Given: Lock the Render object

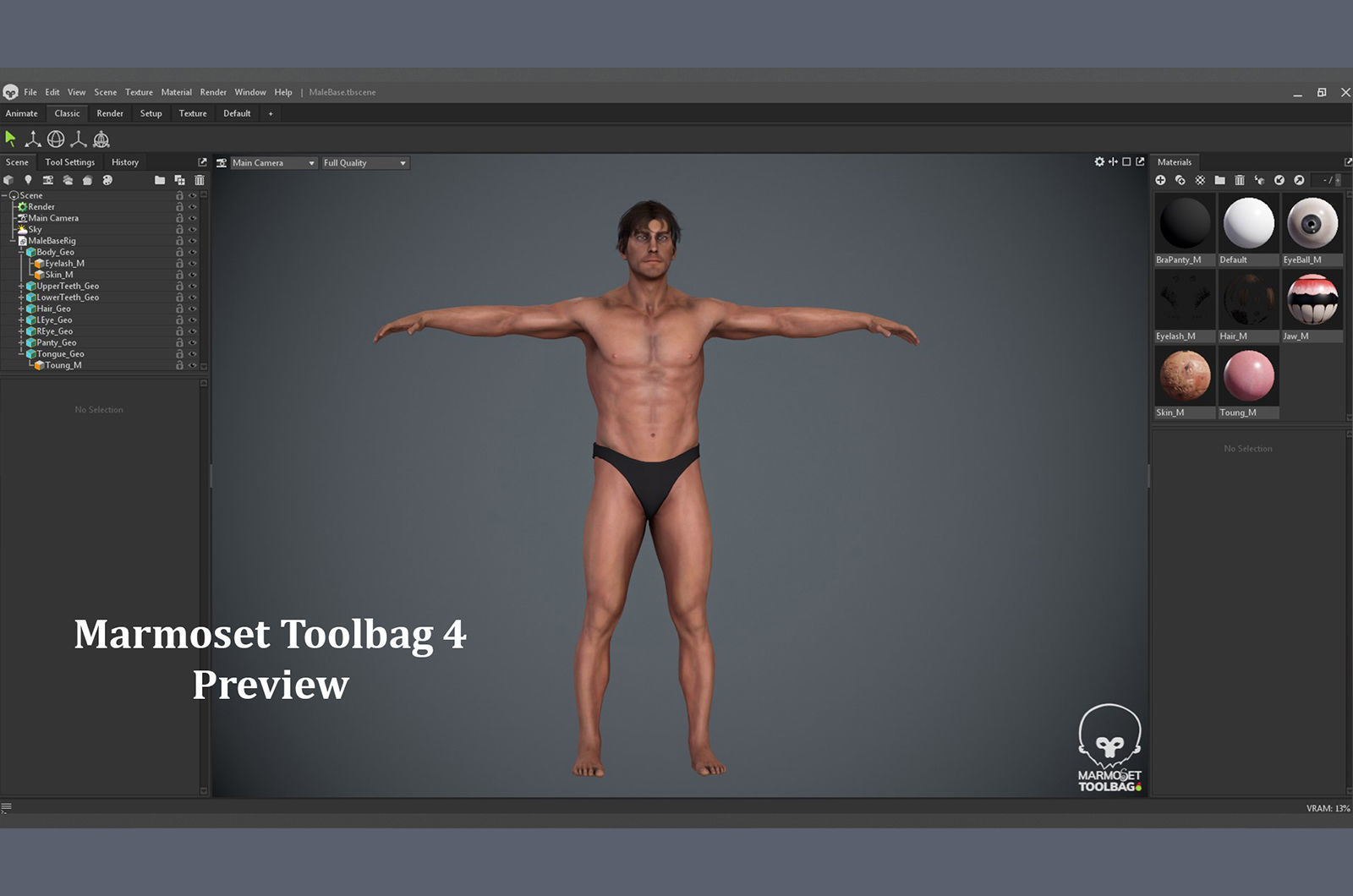Looking at the screenshot, I should tap(179, 206).
